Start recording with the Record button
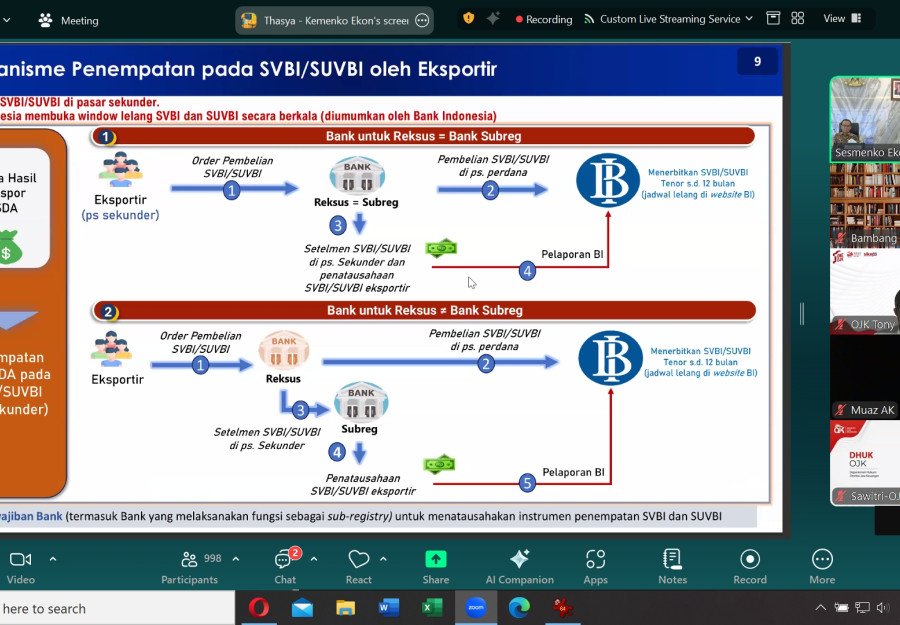 [750, 566]
